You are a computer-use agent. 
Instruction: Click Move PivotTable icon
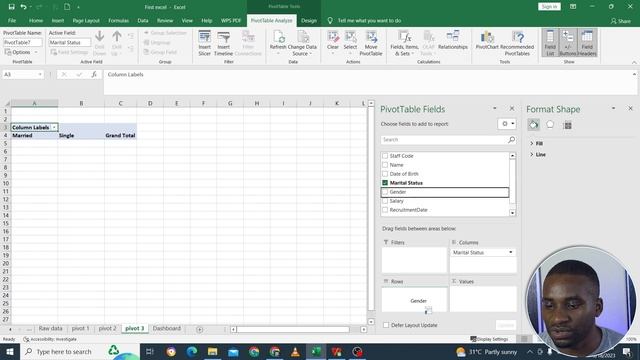click(371, 37)
